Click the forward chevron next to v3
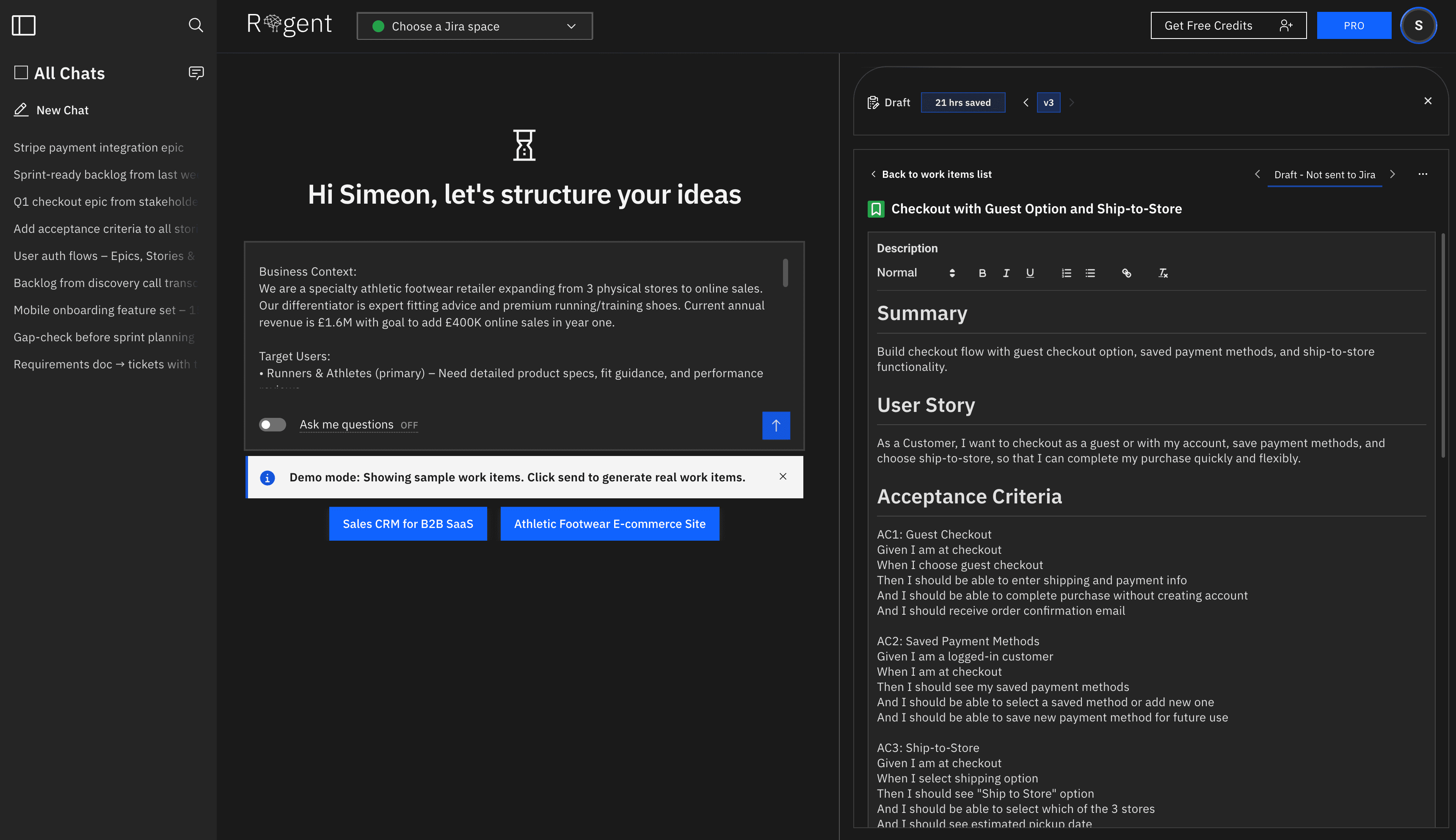 (1071, 102)
